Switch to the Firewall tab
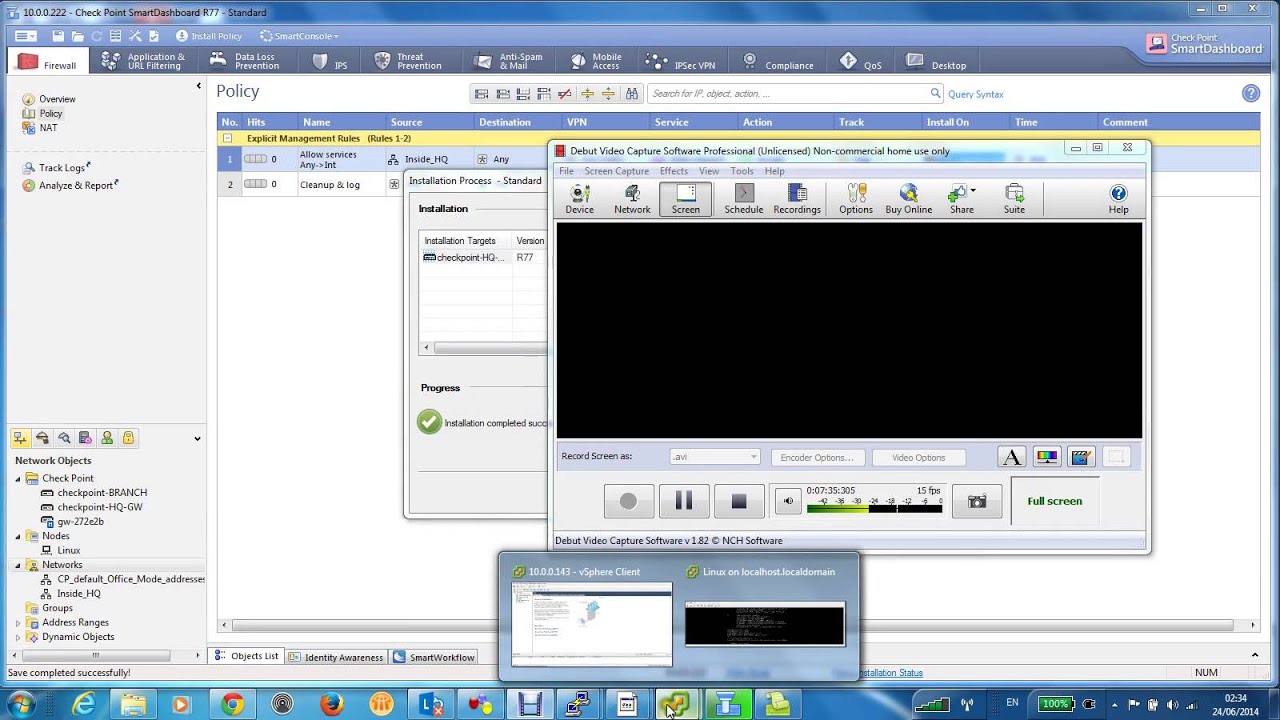 tap(47, 62)
